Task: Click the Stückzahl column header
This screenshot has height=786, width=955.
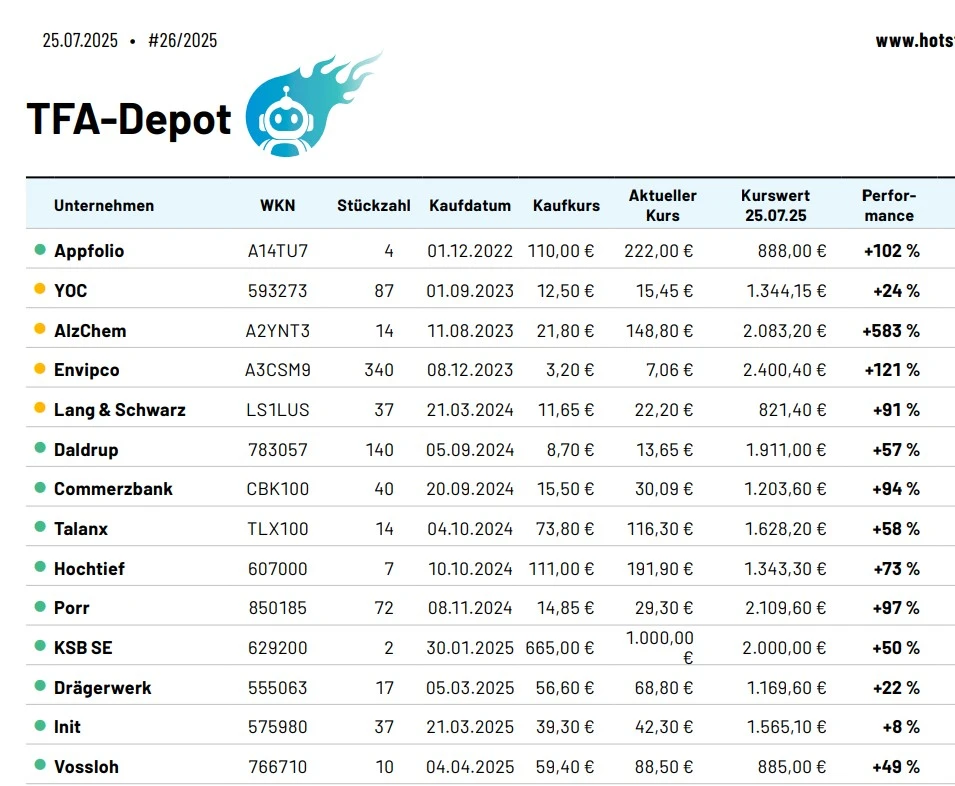Action: 374,205
